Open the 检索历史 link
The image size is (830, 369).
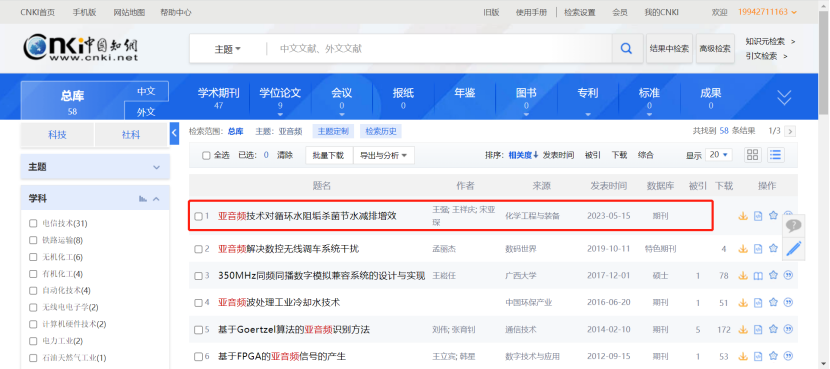[381, 131]
